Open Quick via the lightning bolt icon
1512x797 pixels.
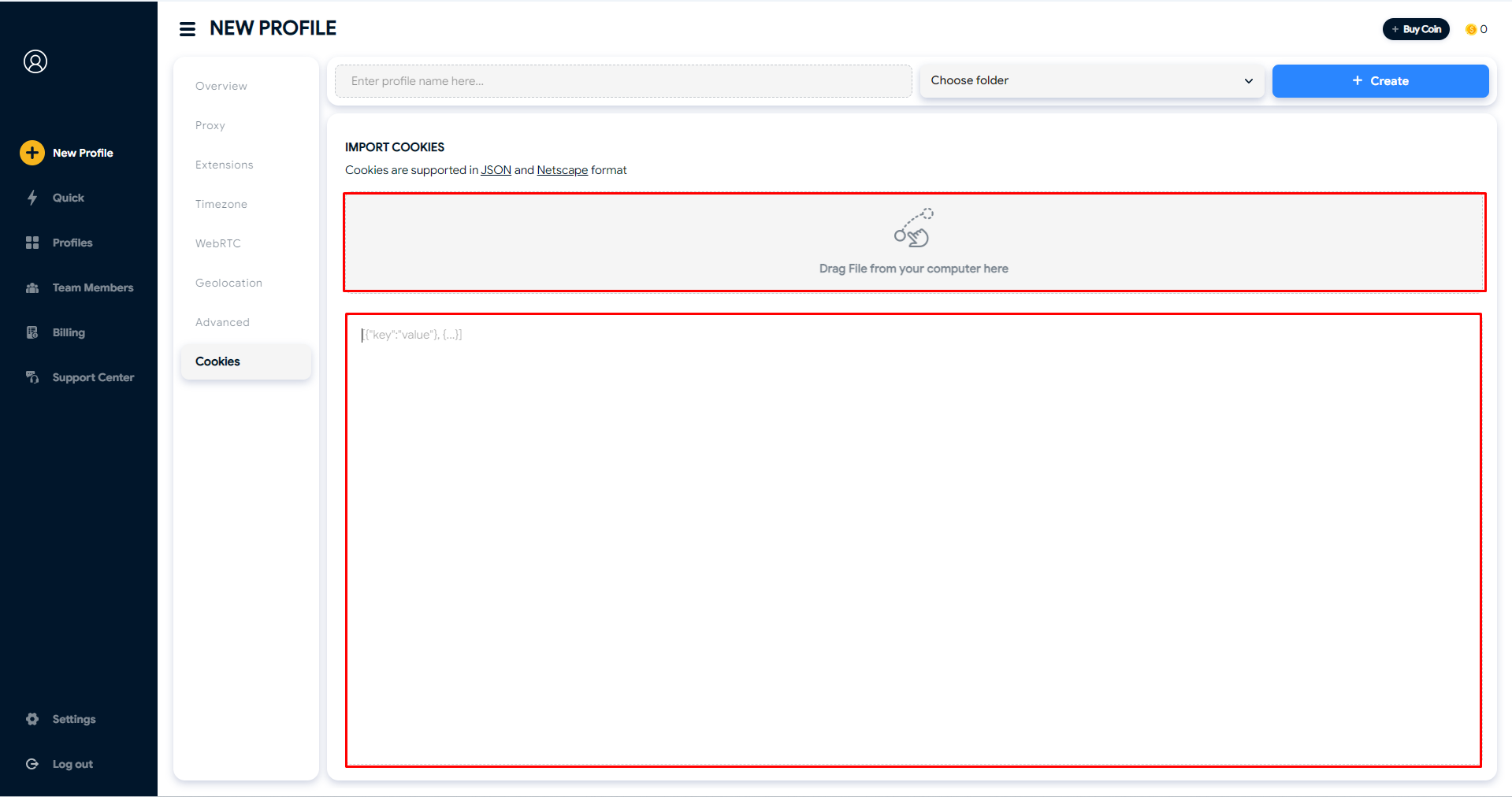[32, 198]
